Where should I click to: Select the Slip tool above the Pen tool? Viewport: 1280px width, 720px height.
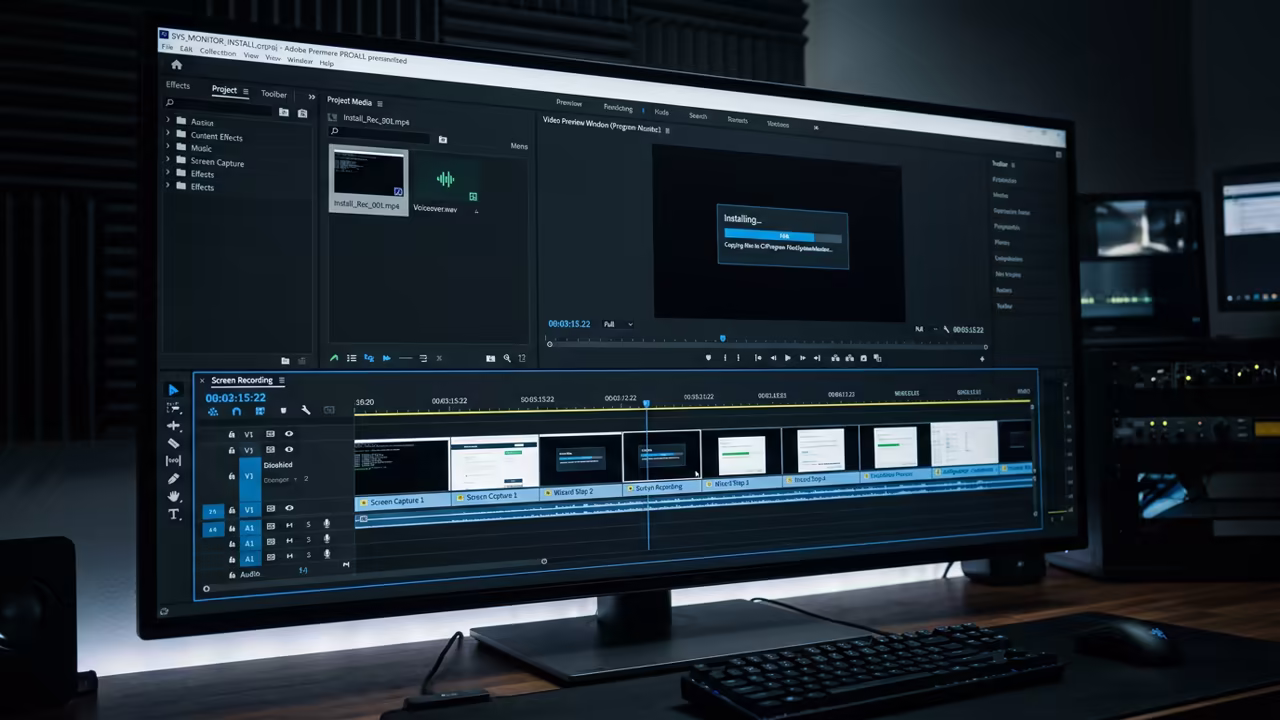coord(173,461)
